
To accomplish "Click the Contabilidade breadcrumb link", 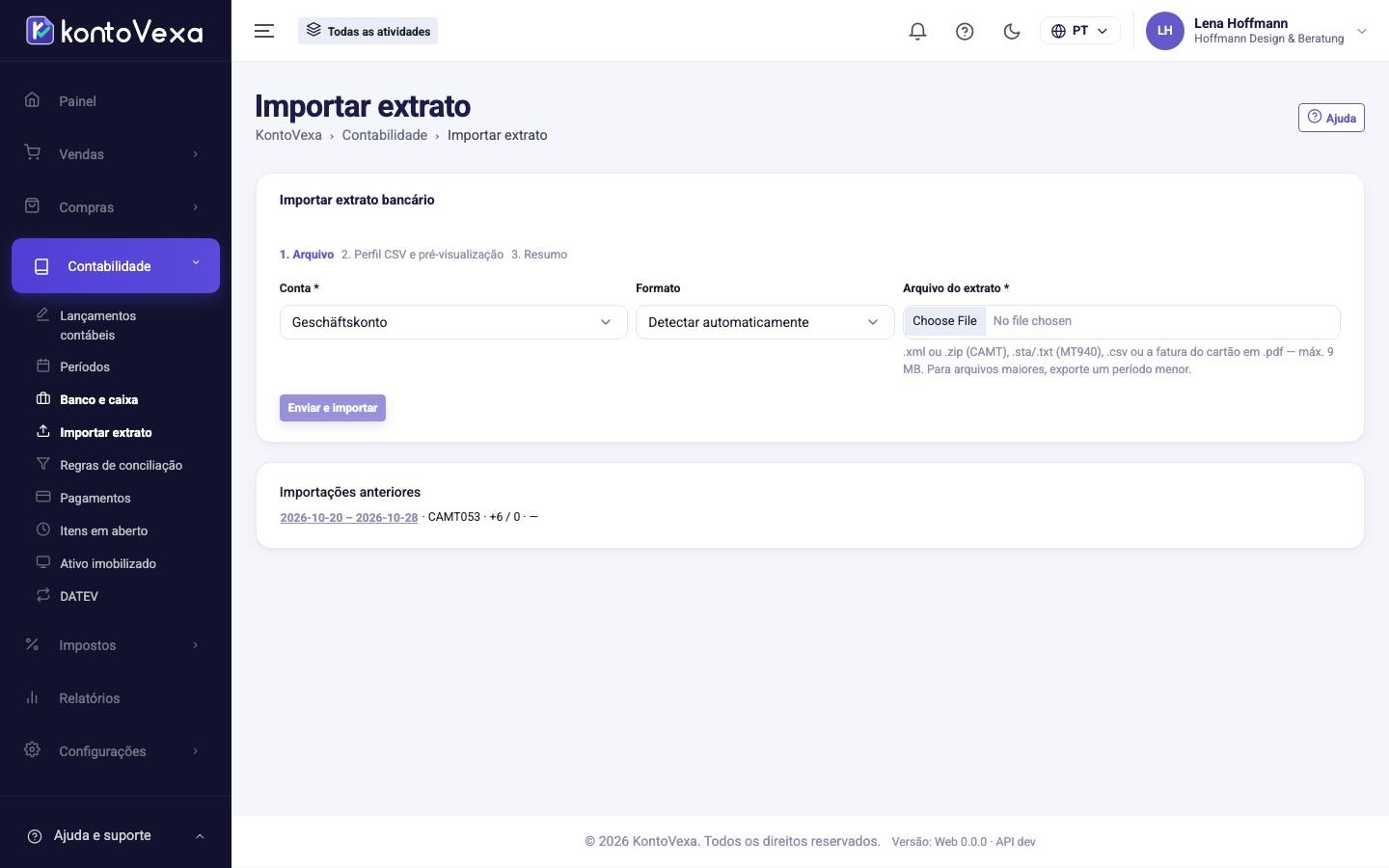I will [x=385, y=135].
